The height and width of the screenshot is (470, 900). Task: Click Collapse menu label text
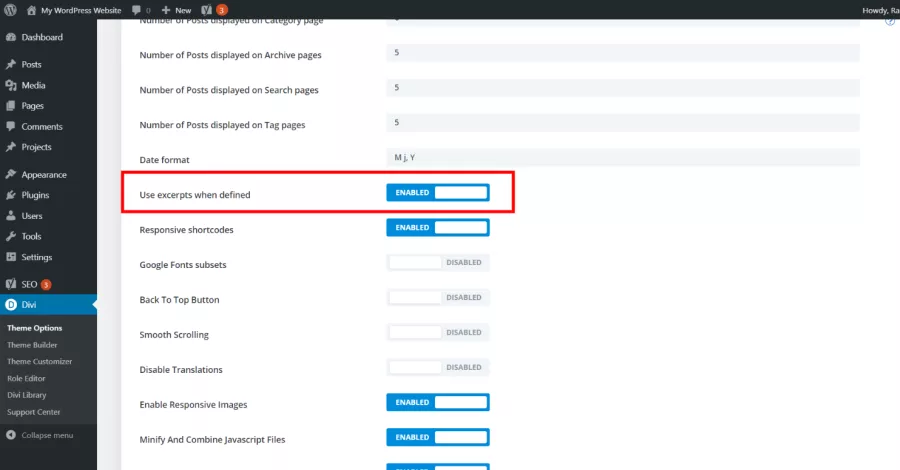[x=47, y=436]
